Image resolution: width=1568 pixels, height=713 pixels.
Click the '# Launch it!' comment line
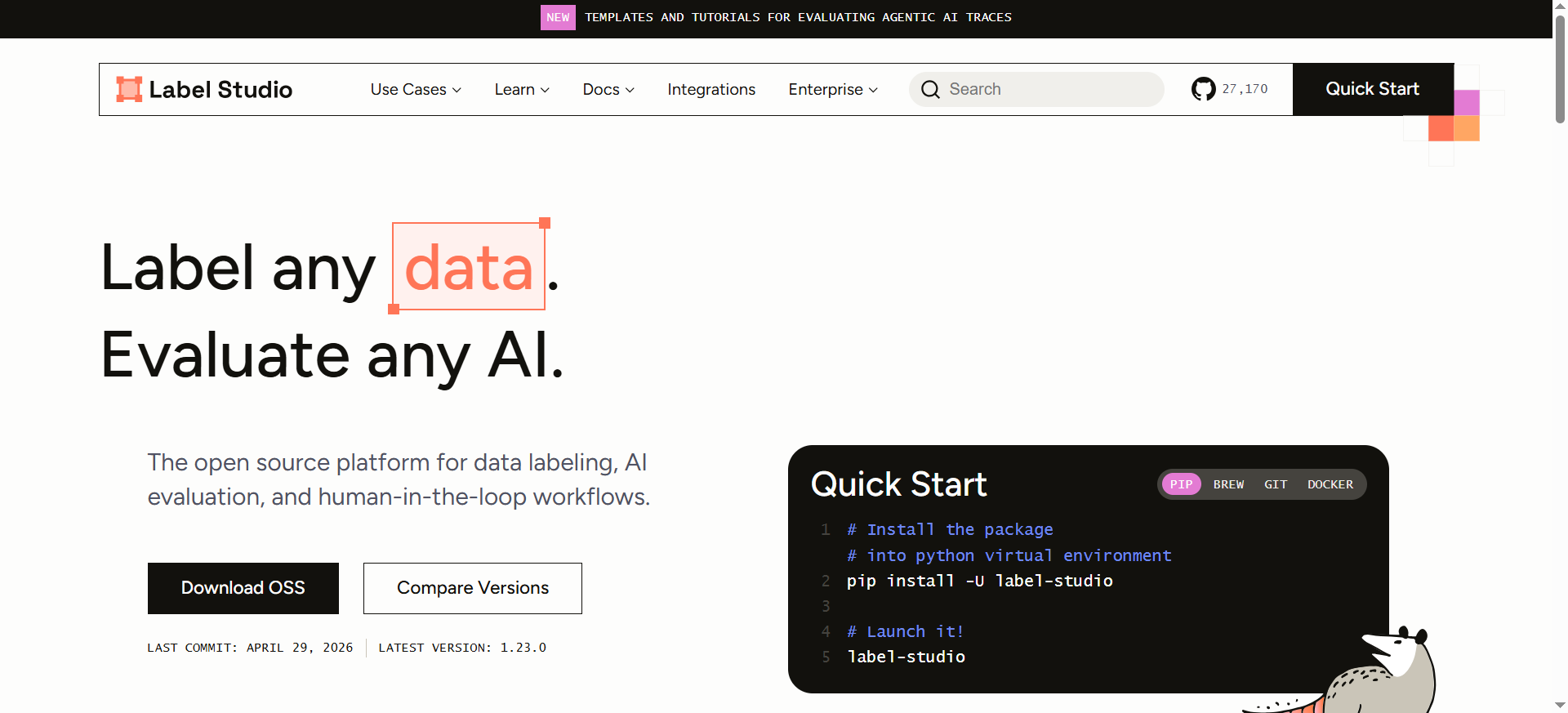pos(905,631)
